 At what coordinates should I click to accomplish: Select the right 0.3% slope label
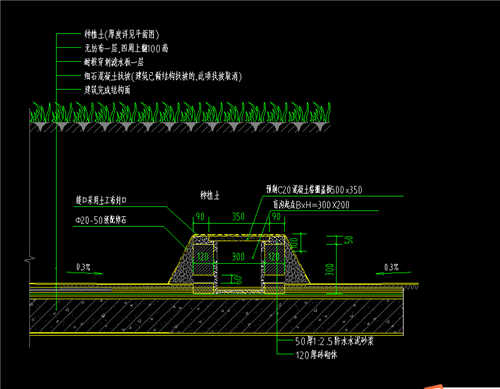(x=391, y=267)
